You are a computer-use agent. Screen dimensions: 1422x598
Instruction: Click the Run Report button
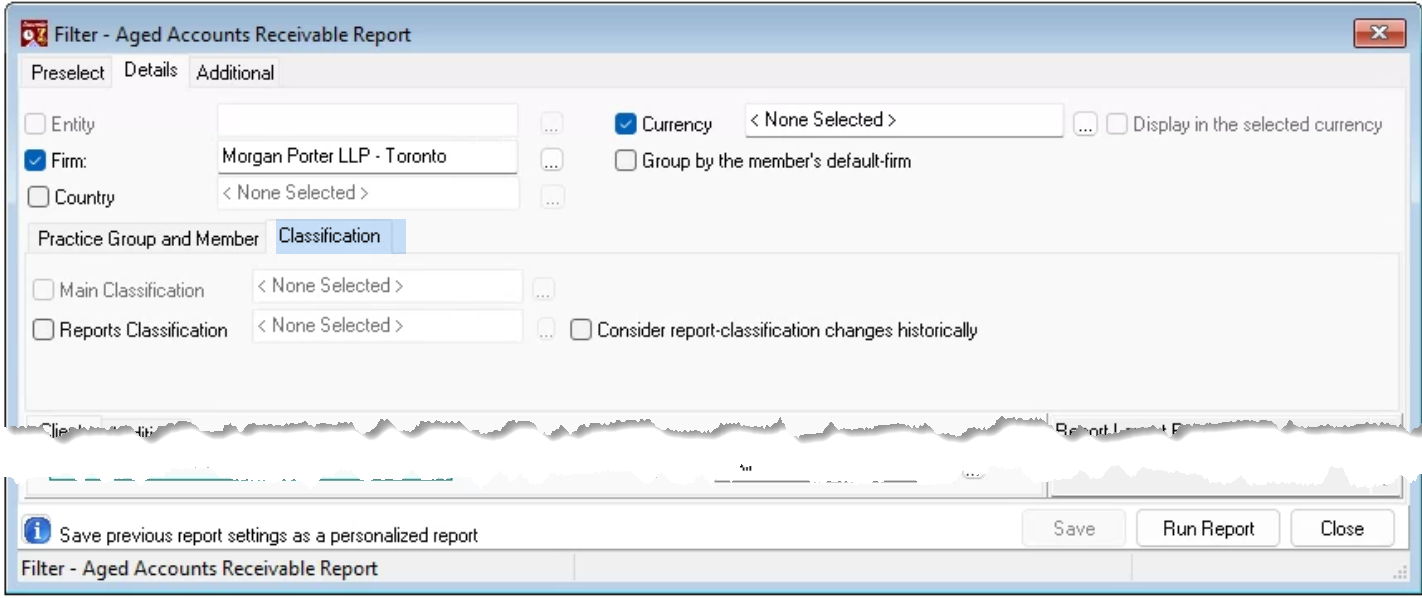(1209, 528)
